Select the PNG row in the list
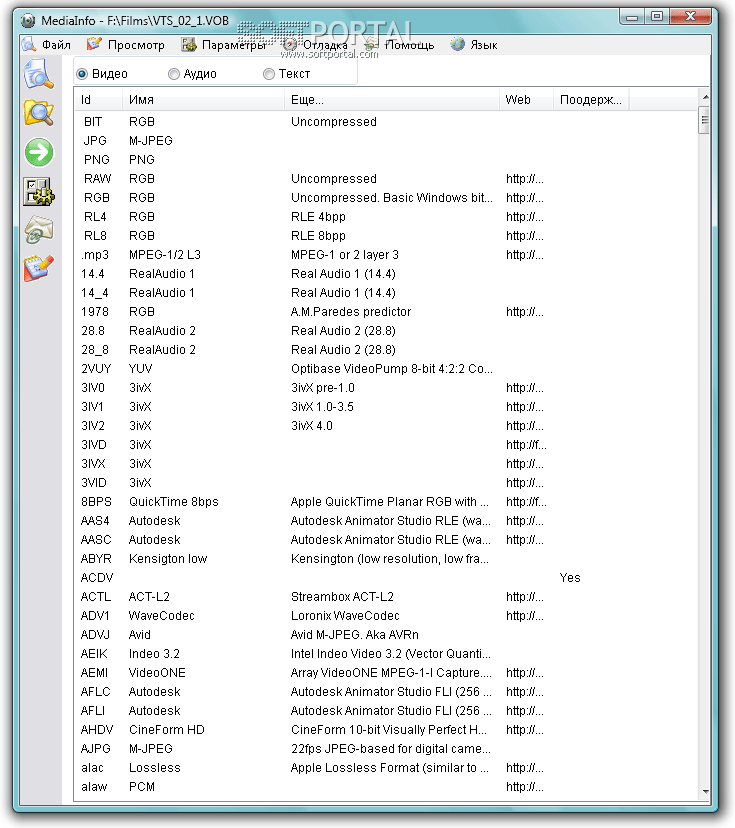This screenshot has width=735, height=828. (386, 160)
